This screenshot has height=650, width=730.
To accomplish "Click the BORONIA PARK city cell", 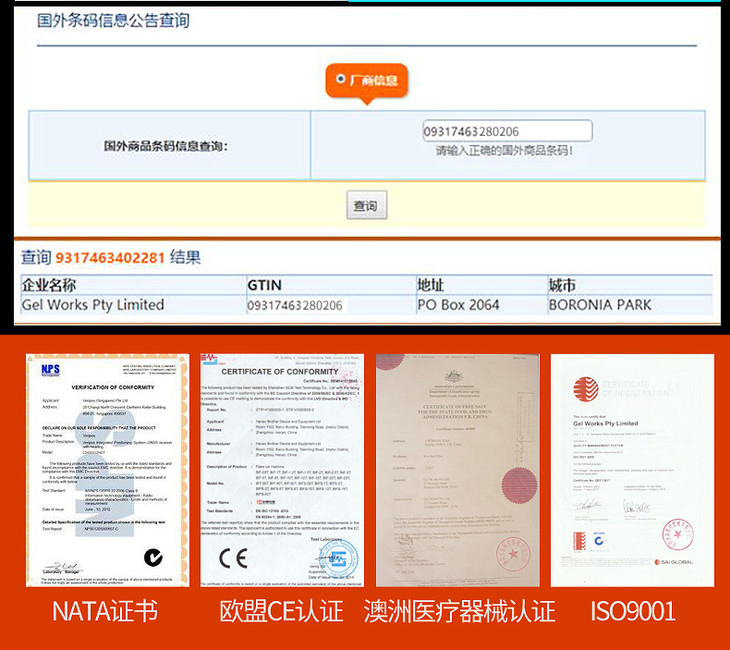I will 600,305.
